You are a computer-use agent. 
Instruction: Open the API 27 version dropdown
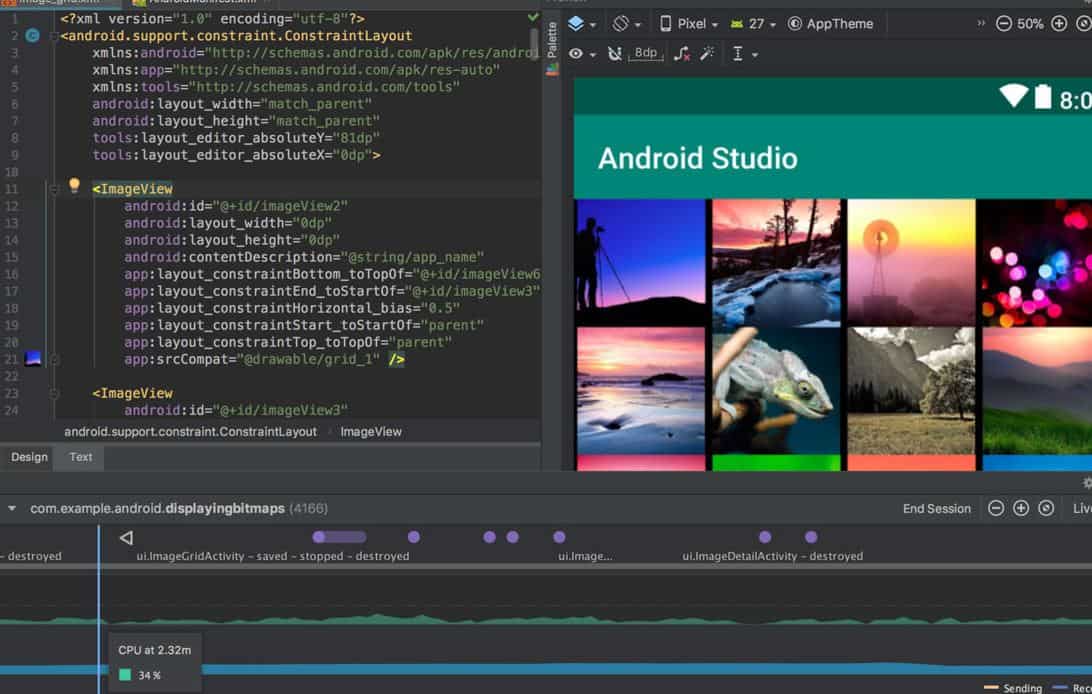[752, 24]
